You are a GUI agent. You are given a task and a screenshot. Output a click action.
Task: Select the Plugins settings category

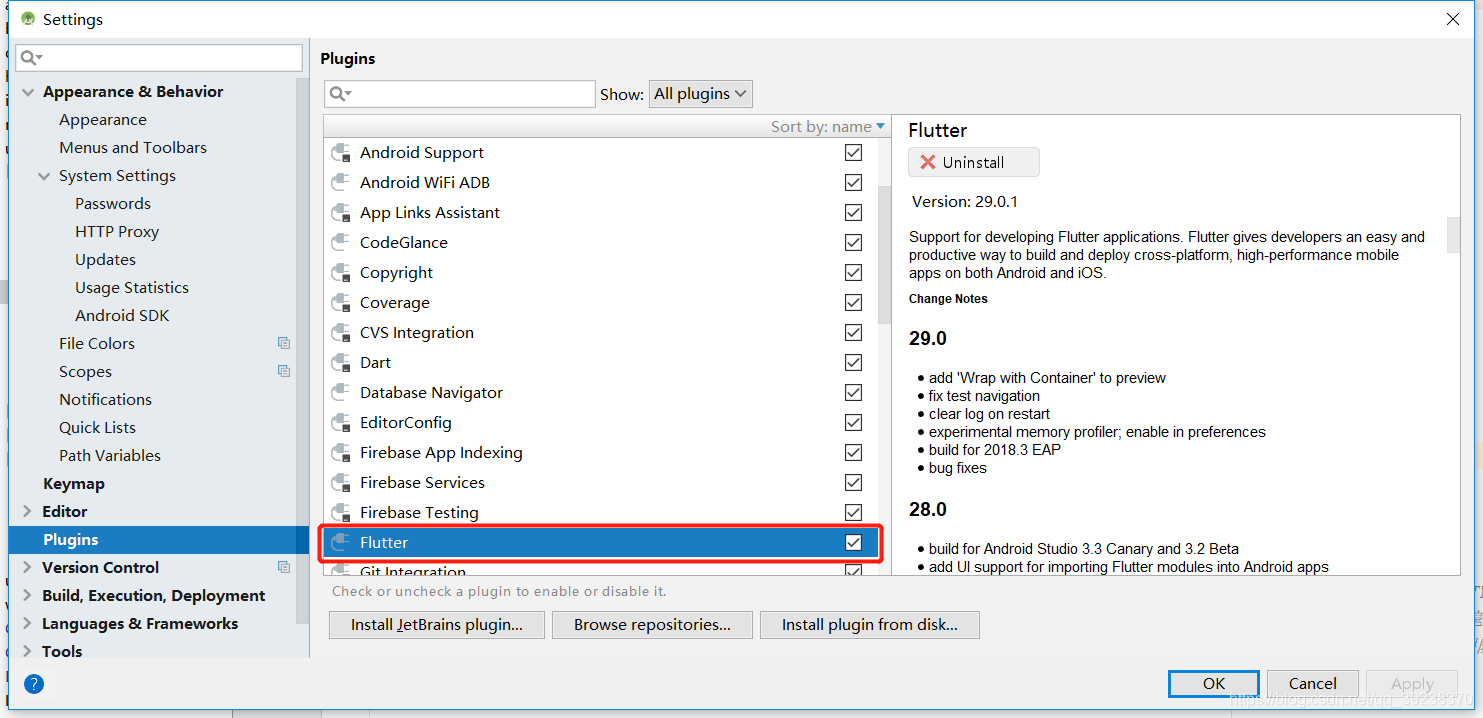(x=158, y=540)
